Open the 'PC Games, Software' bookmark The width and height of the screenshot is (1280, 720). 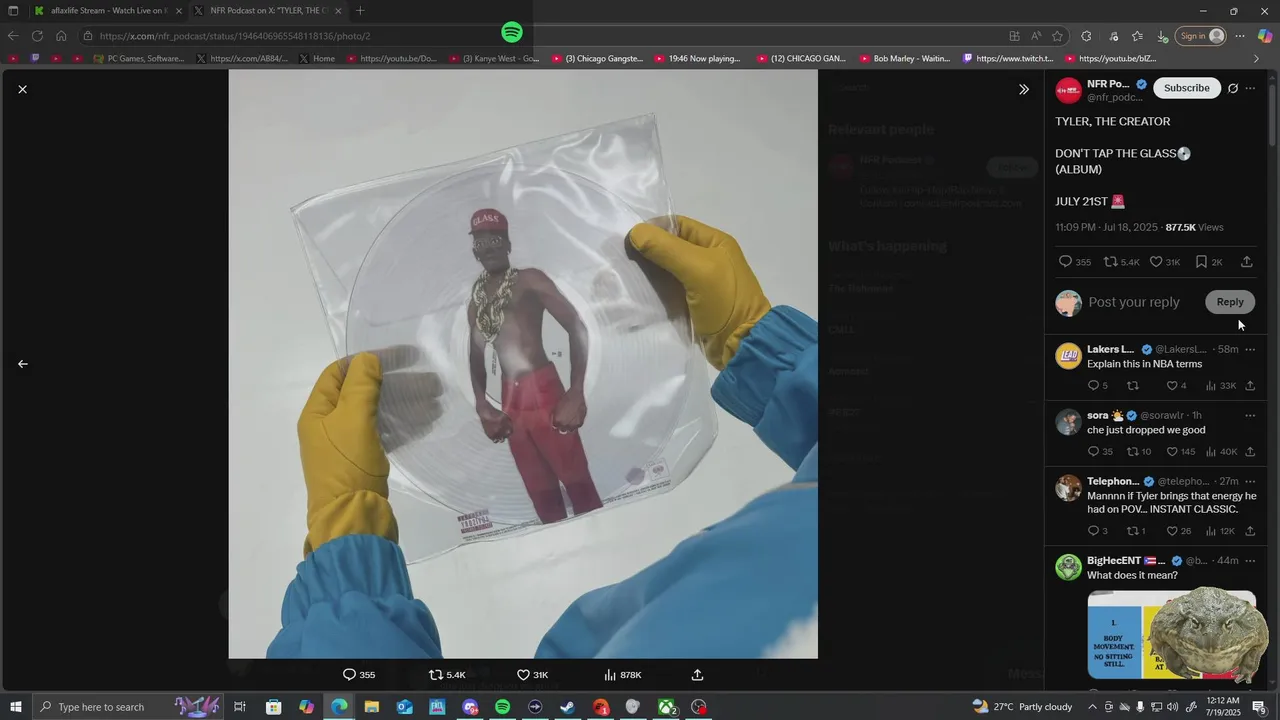[139, 59]
